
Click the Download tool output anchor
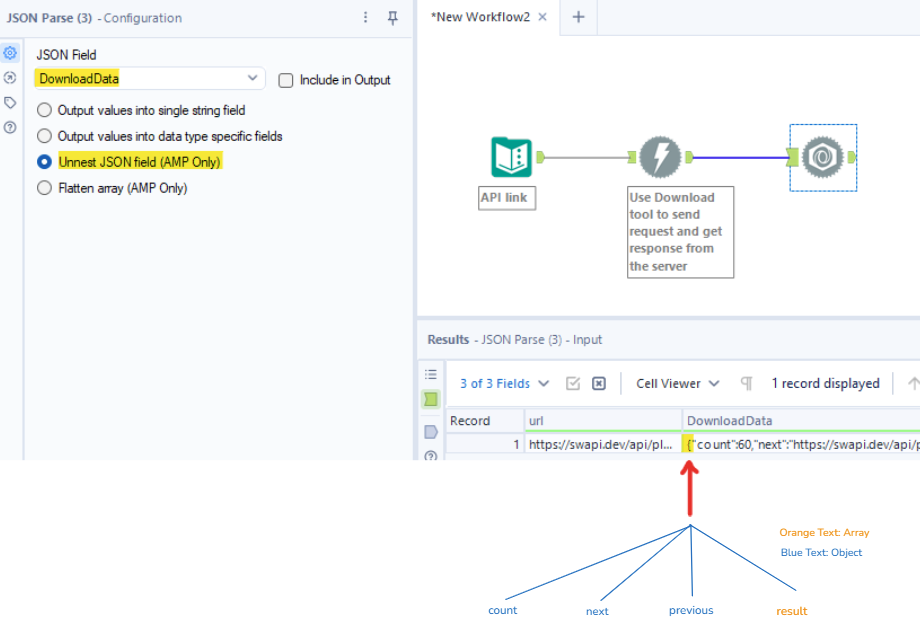coord(689,157)
